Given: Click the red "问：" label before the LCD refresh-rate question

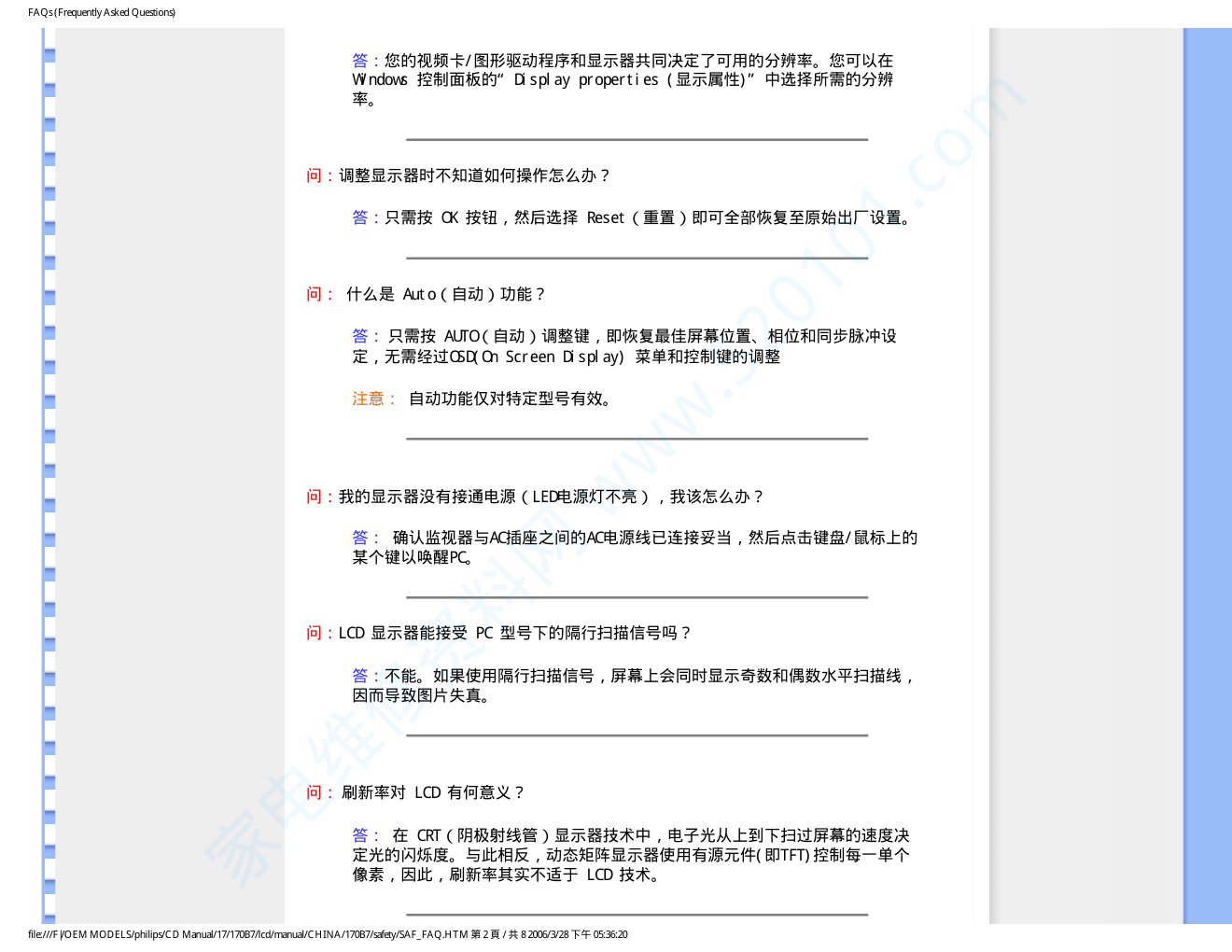Looking at the screenshot, I should coord(319,792).
